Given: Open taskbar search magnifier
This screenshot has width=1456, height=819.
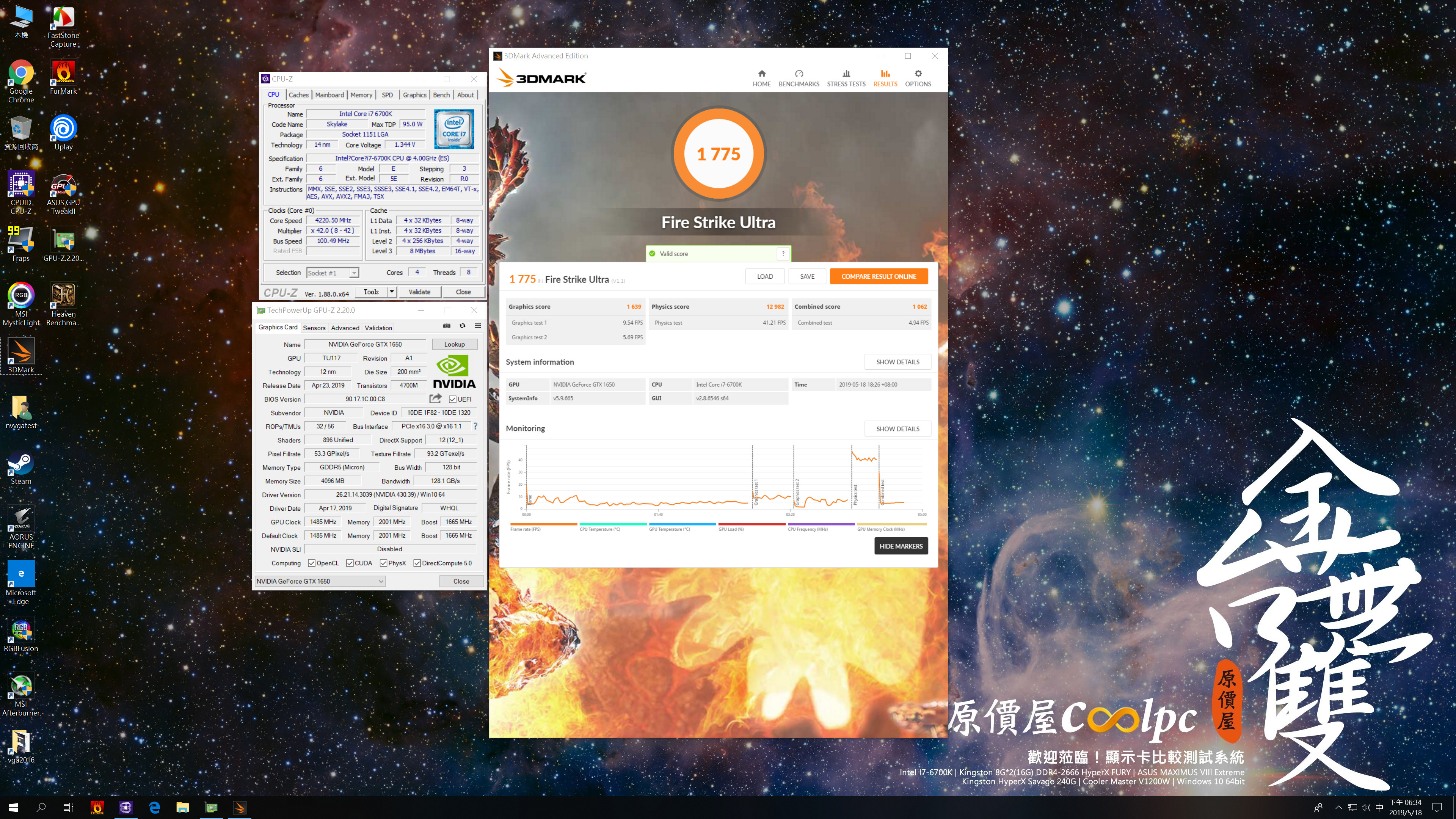Looking at the screenshot, I should (41, 807).
